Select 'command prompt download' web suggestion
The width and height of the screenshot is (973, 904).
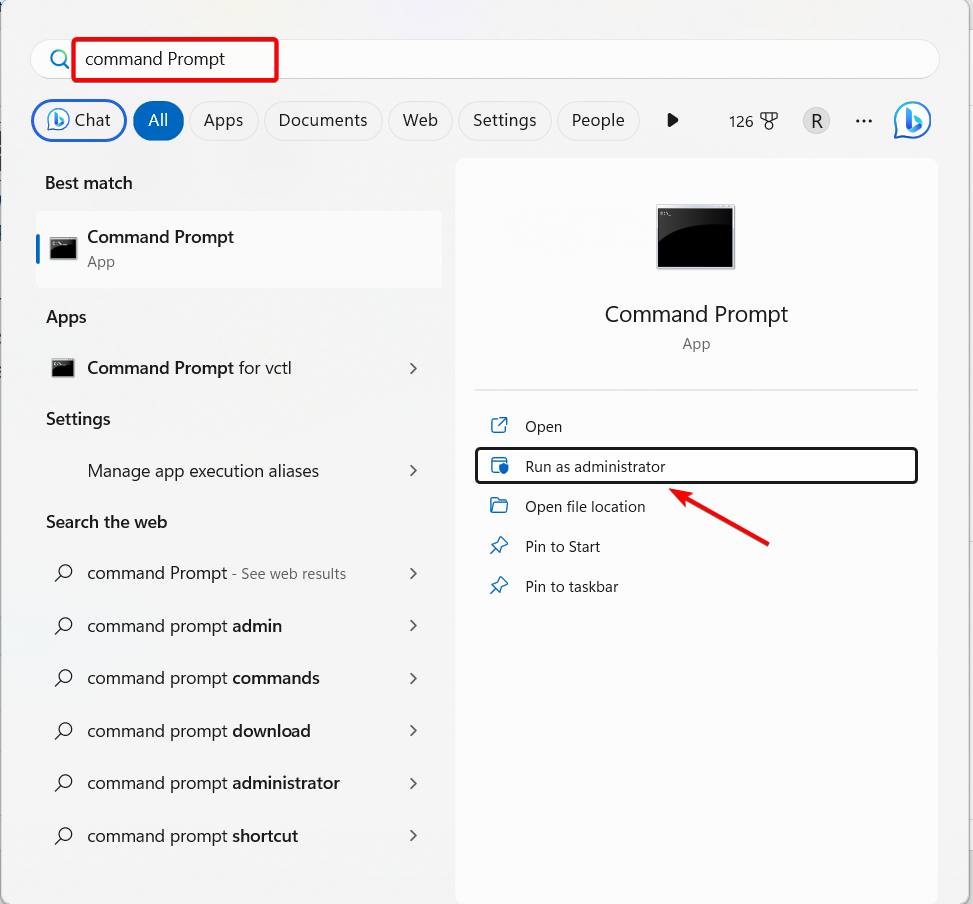click(x=239, y=731)
